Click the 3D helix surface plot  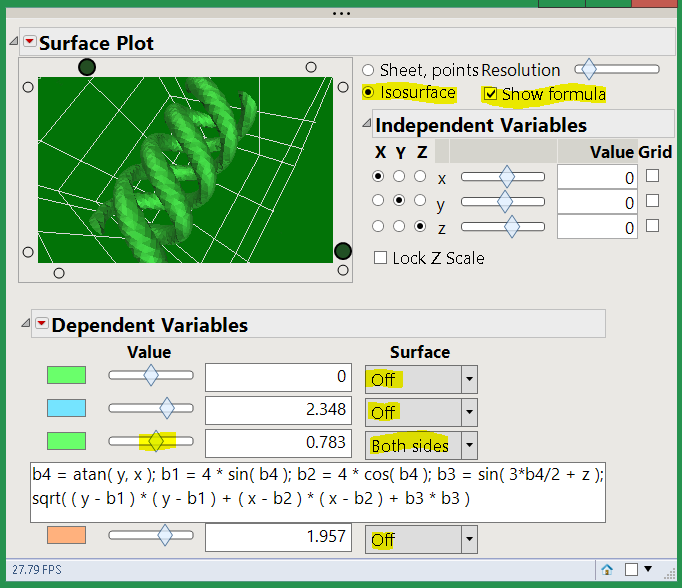(185, 170)
